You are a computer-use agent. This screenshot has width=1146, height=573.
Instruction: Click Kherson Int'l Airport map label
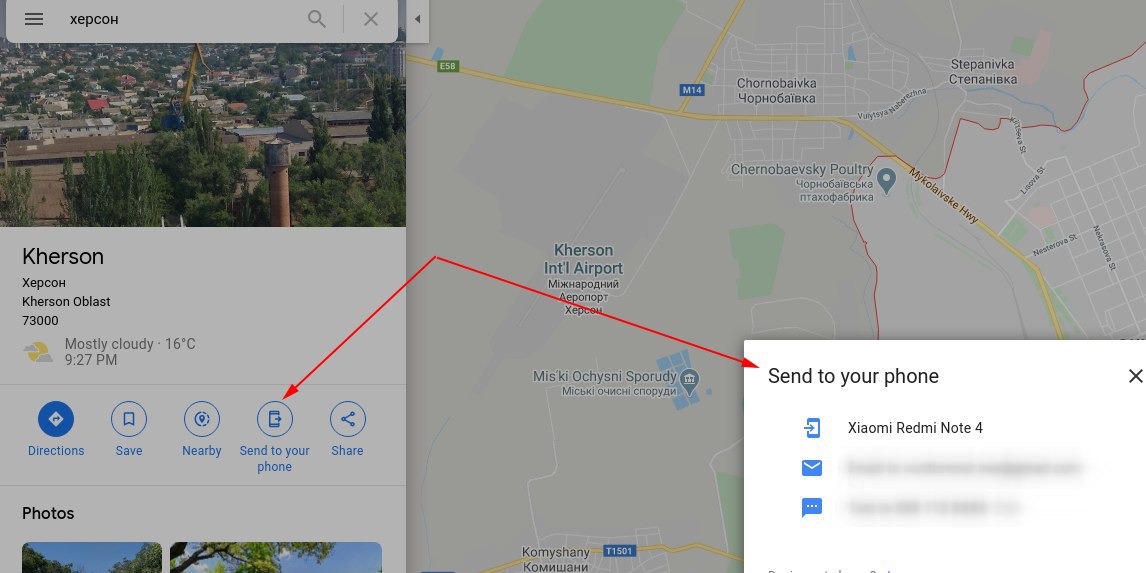(x=583, y=259)
